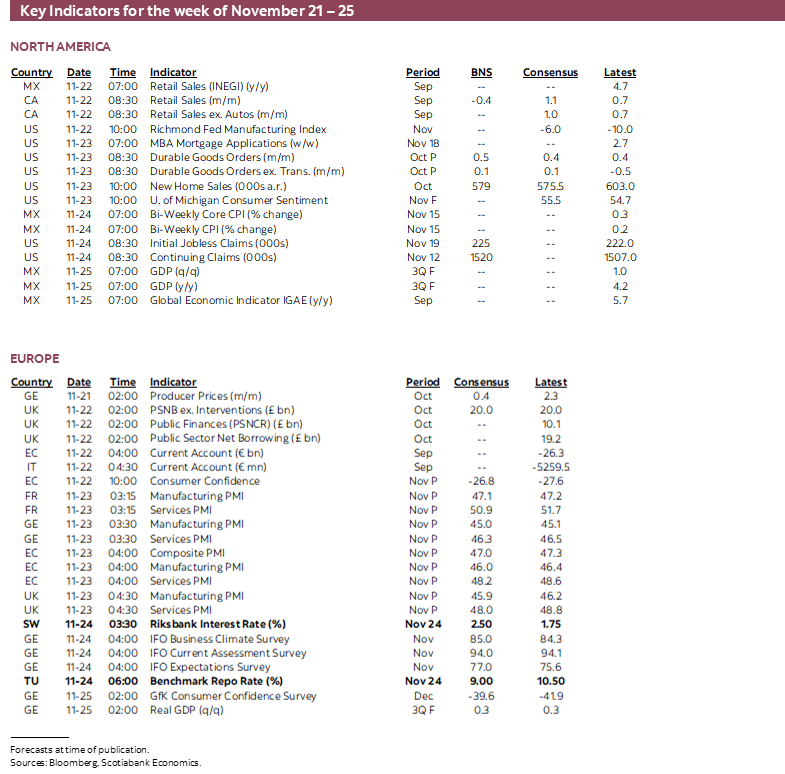Image resolution: width=785 pixels, height=774 pixels.
Task: Select 'Public Finances (PSNCR) (£ bn)'
Action: click(x=226, y=424)
